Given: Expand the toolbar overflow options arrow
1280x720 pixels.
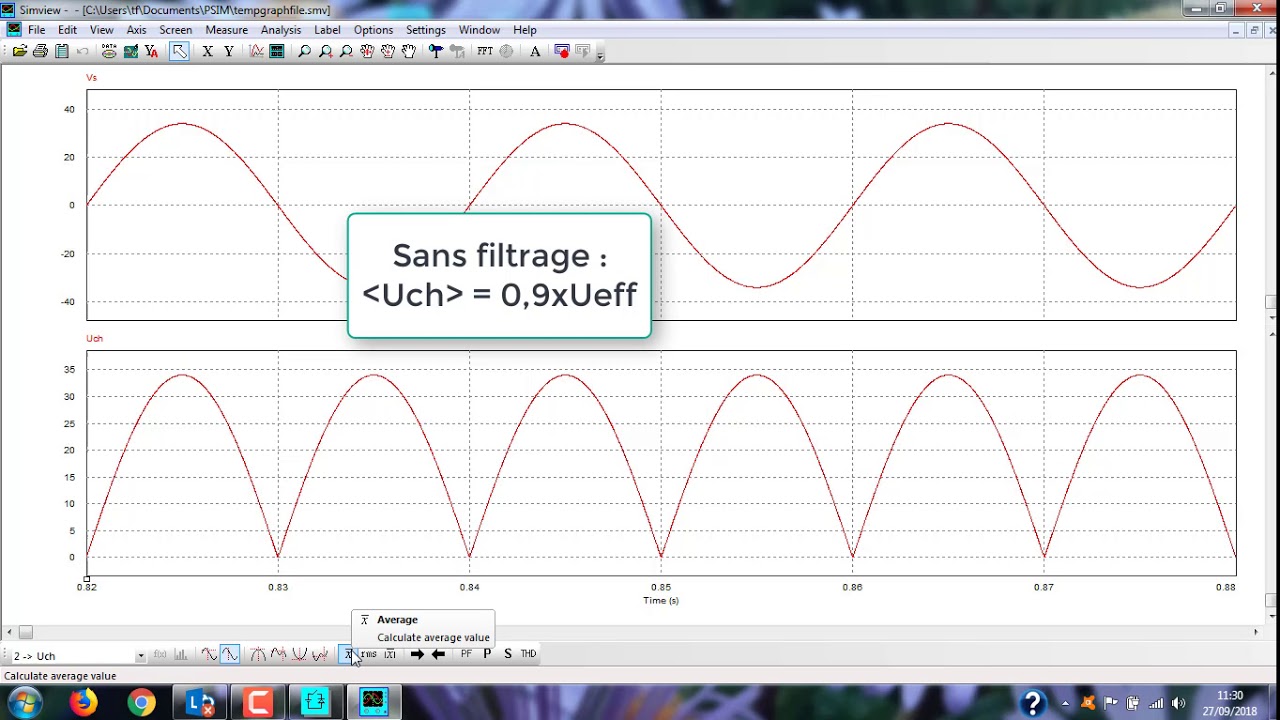Looking at the screenshot, I should (x=600, y=54).
